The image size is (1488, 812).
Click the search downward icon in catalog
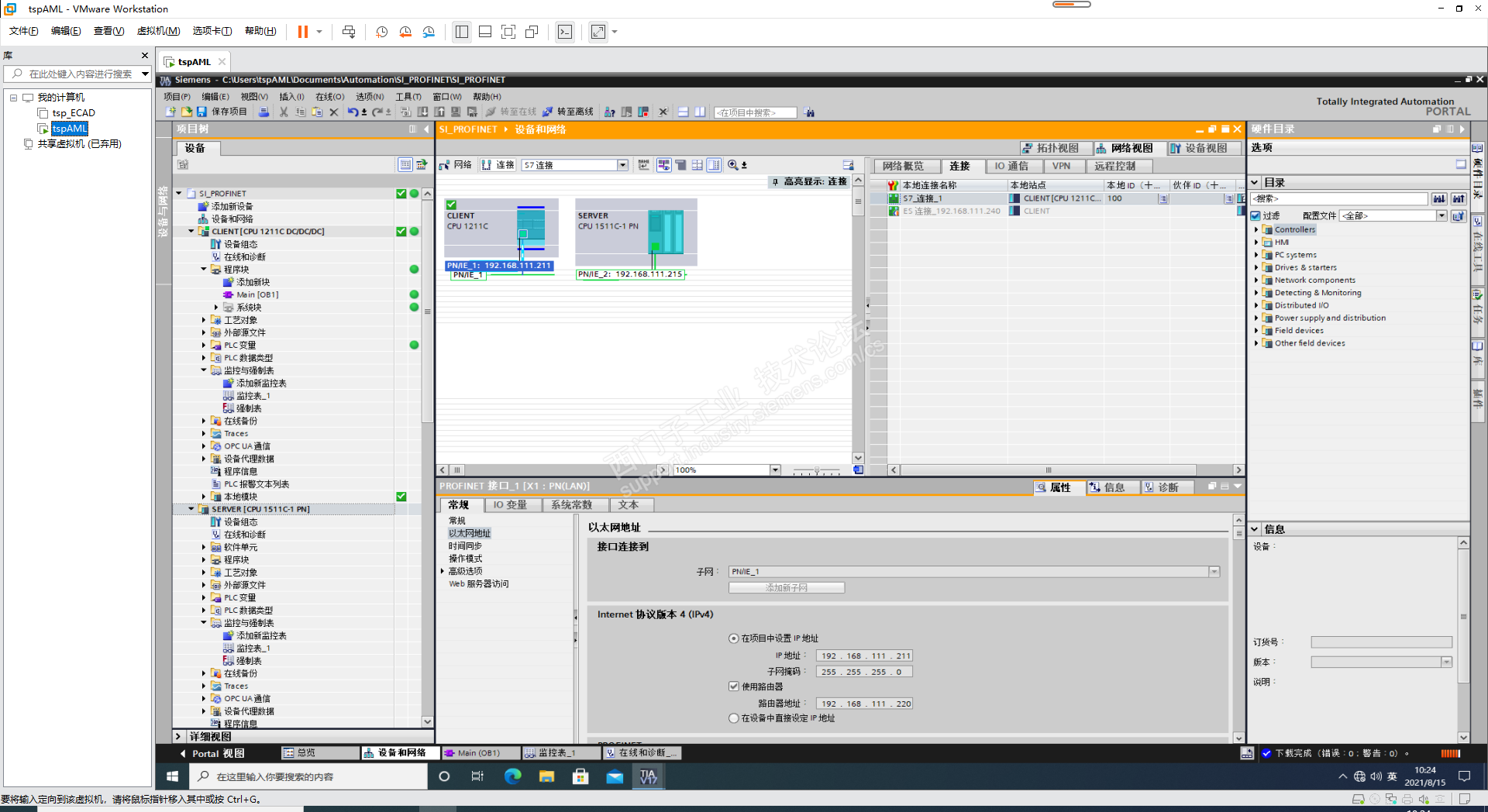(1439, 199)
